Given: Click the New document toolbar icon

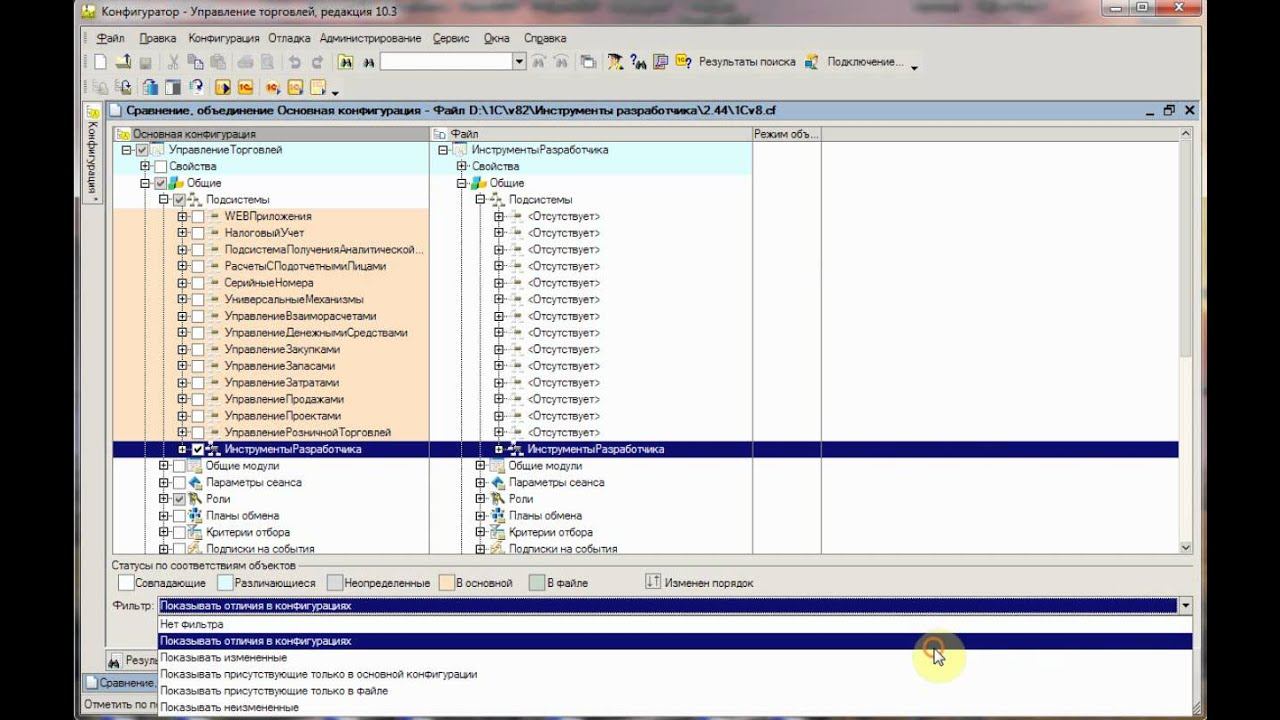Looking at the screenshot, I should [x=100, y=62].
